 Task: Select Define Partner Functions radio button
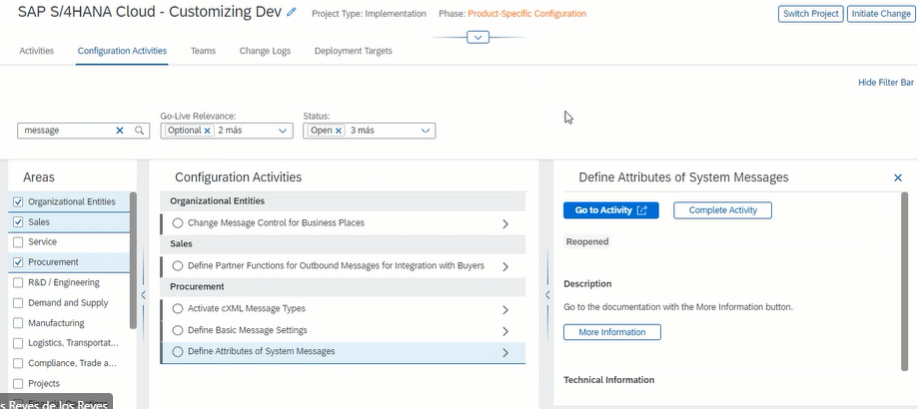[x=178, y=266]
